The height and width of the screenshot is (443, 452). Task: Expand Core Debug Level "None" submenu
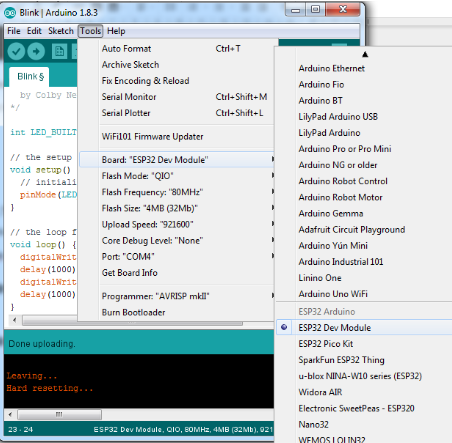point(177,240)
